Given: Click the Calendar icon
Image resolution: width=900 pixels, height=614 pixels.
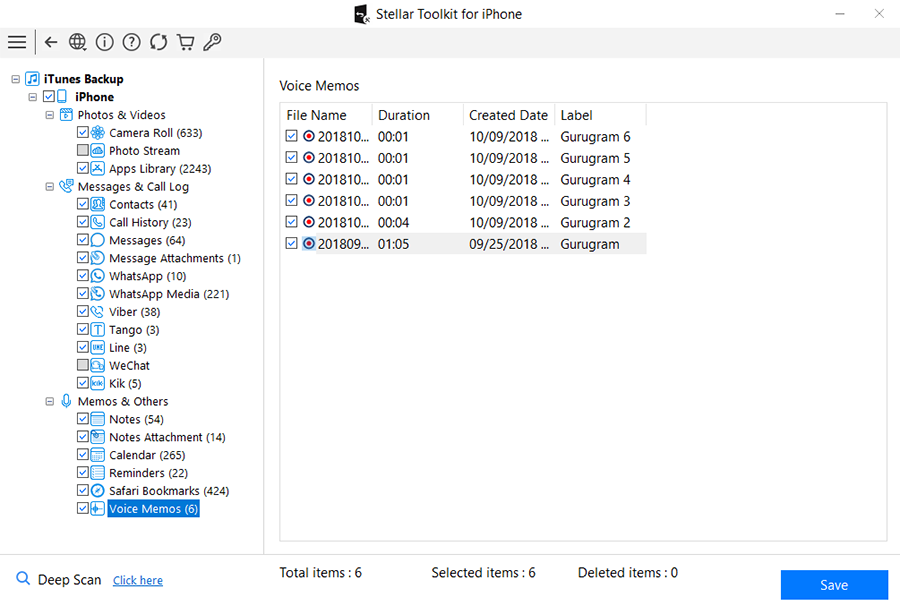Looking at the screenshot, I should [98, 455].
